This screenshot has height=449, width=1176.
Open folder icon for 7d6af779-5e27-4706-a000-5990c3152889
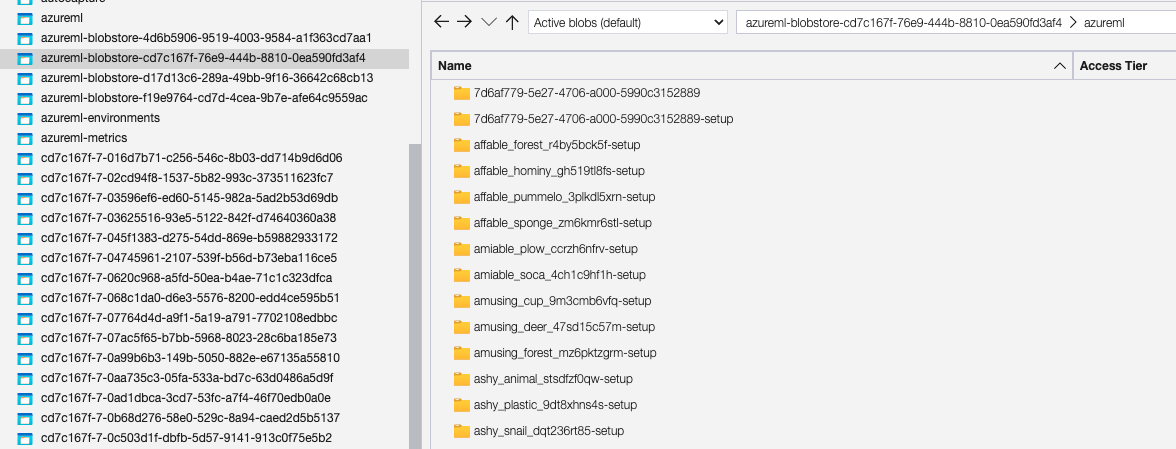461,93
